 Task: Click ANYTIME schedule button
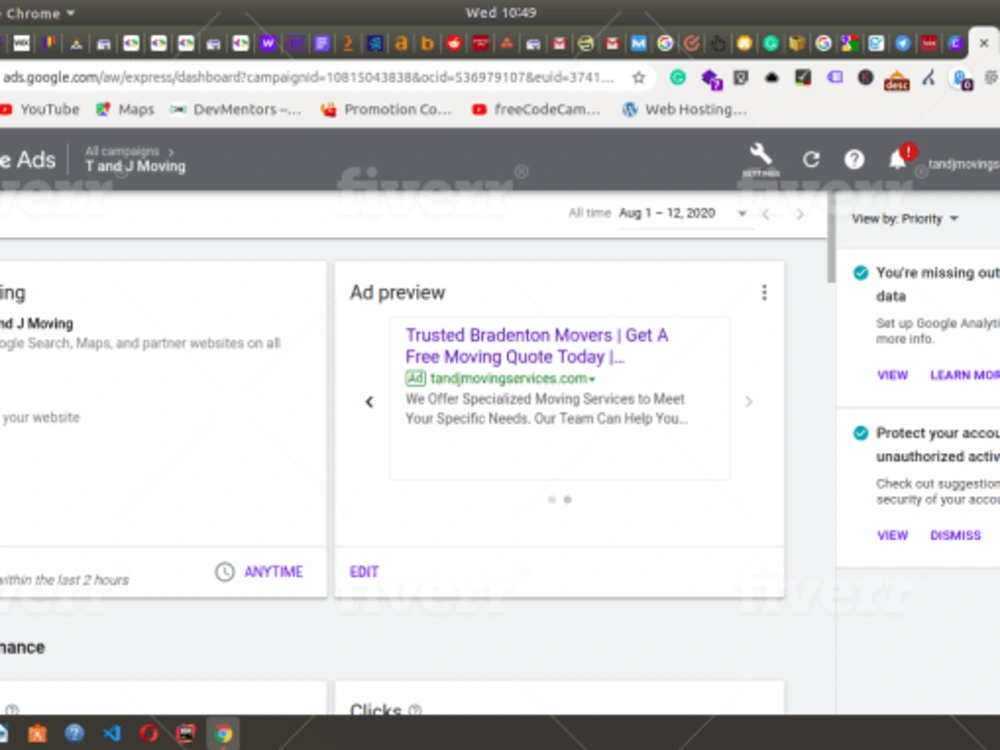click(274, 571)
